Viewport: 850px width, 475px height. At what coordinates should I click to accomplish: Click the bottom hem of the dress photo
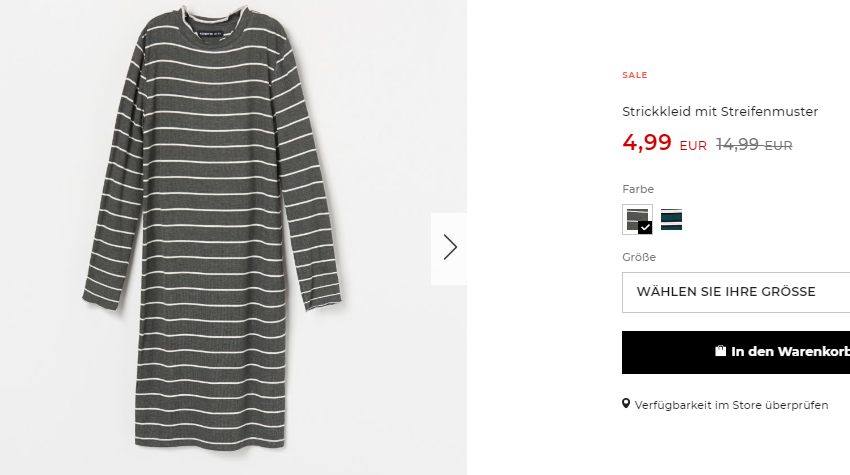[x=210, y=442]
